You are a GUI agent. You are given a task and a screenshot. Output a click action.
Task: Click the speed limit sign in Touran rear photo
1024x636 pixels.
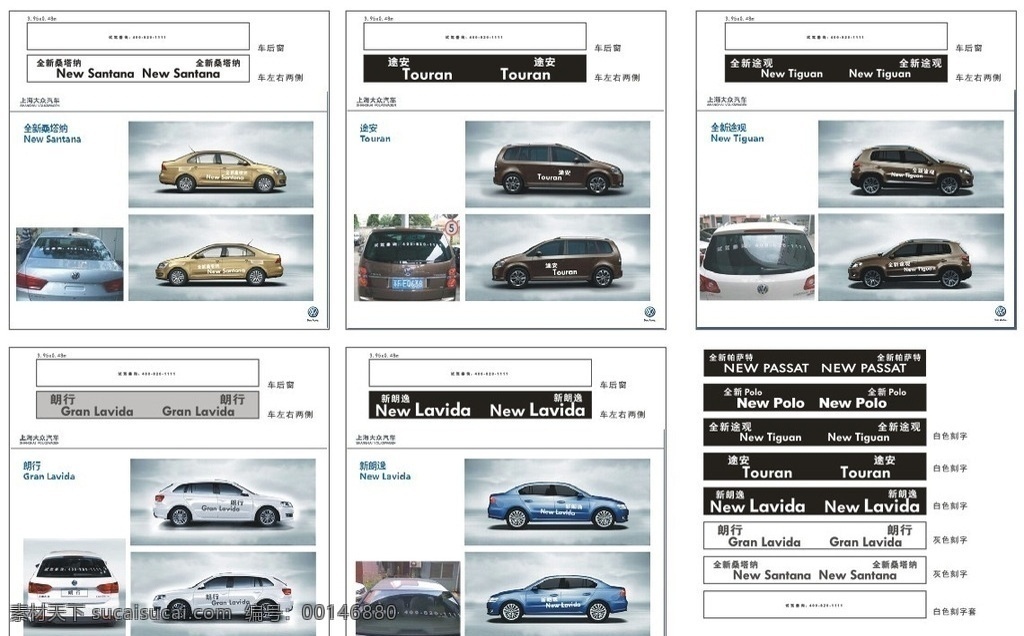tap(451, 227)
